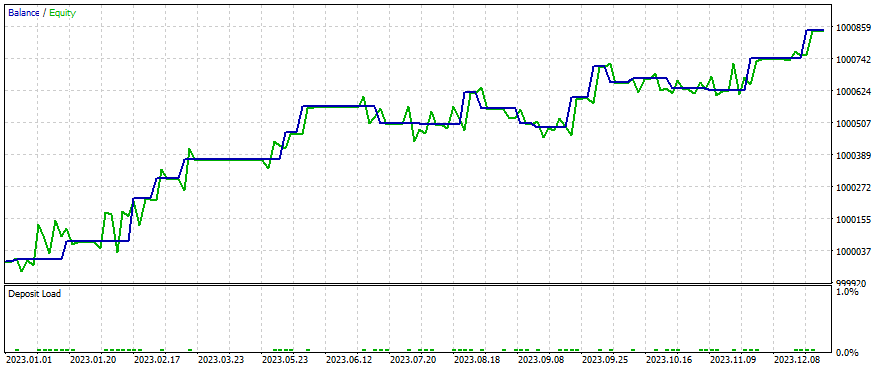The image size is (876, 369).
Task: Click the 2023.08.18 date label
Action: coord(478,359)
